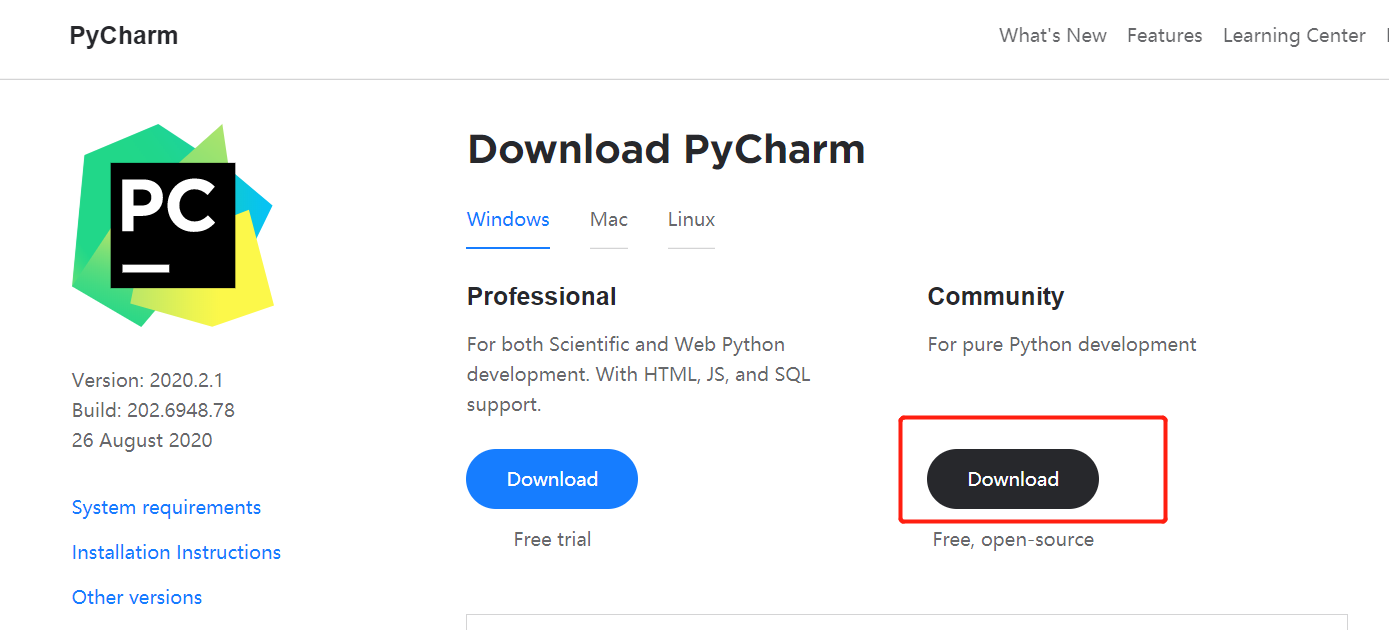Open the What's New page

pyautogui.click(x=1052, y=34)
